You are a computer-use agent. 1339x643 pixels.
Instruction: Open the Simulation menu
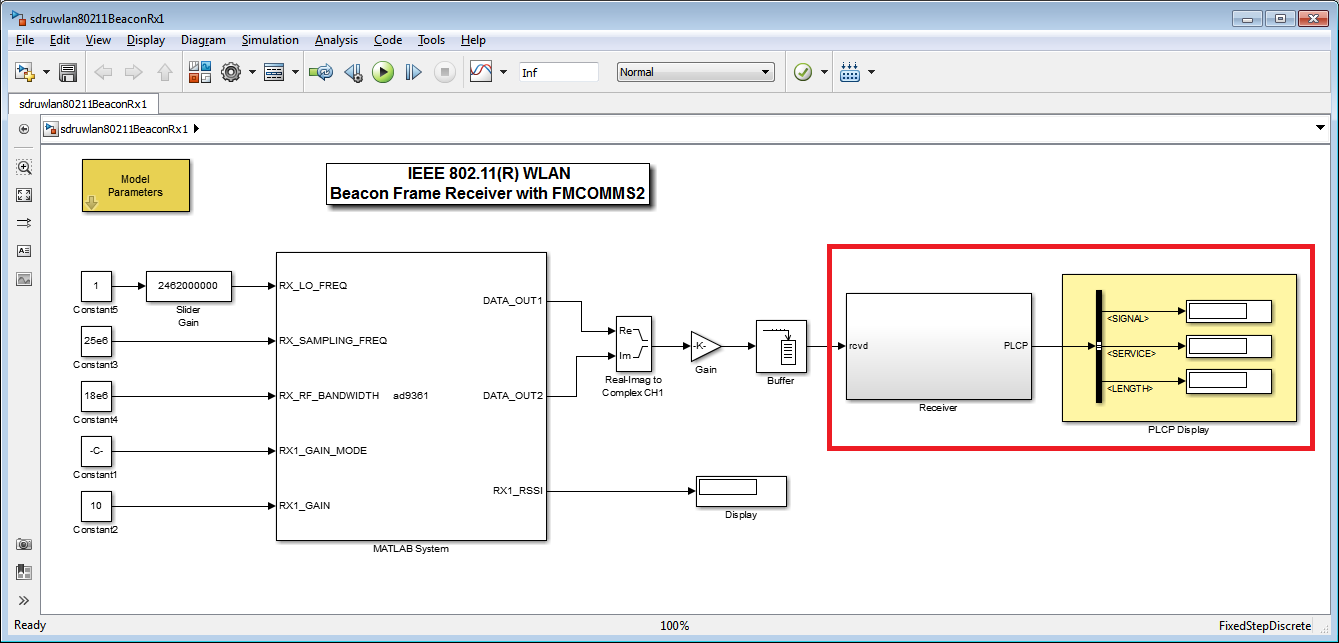[270, 40]
